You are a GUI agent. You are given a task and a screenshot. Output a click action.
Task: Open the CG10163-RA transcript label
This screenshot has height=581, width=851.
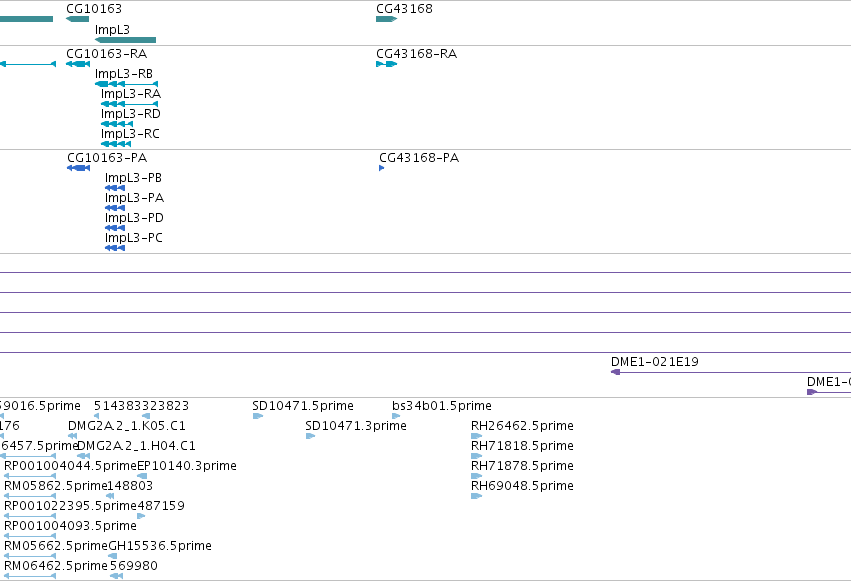[106, 54]
